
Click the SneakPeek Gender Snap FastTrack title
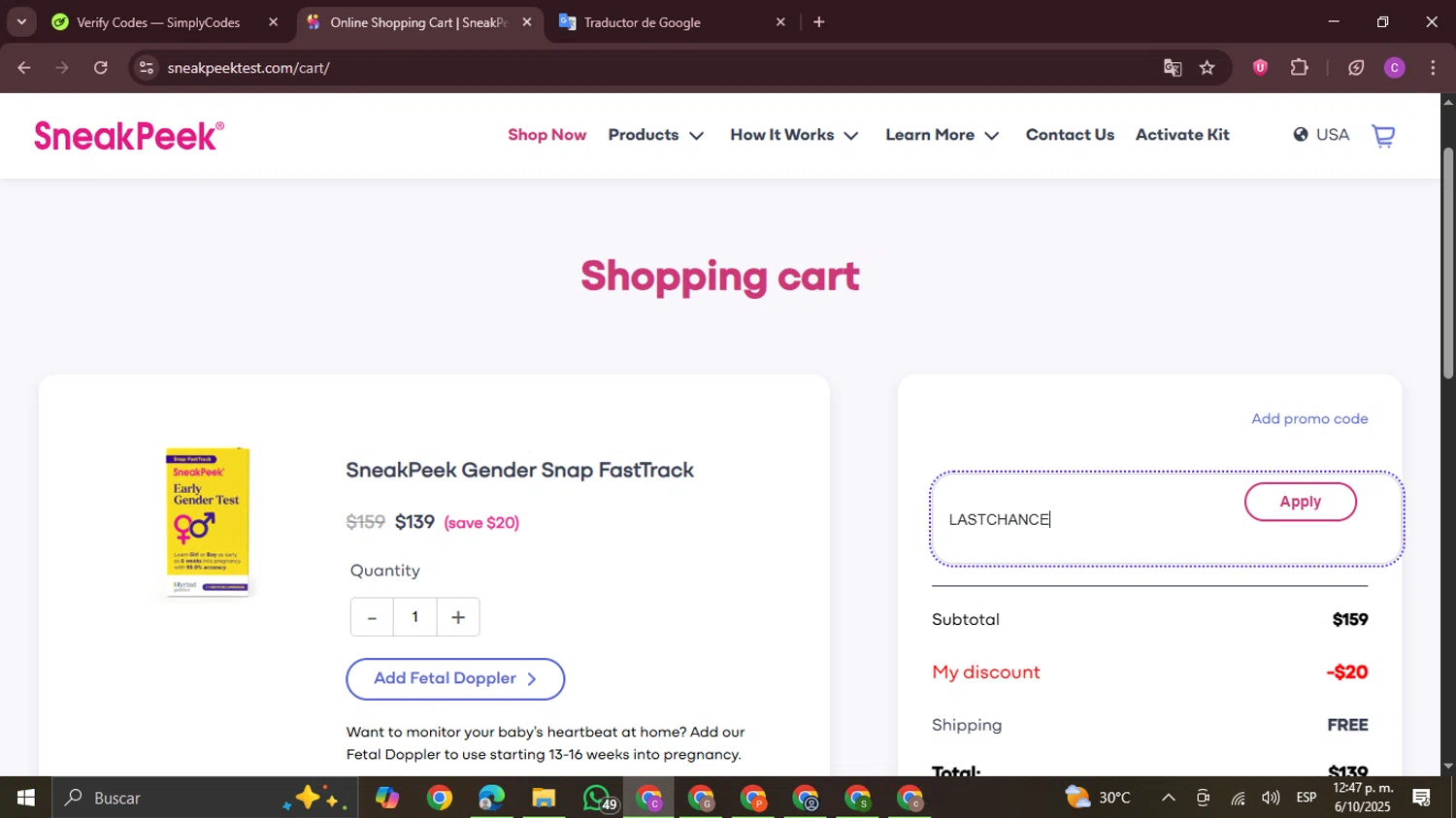520,471
